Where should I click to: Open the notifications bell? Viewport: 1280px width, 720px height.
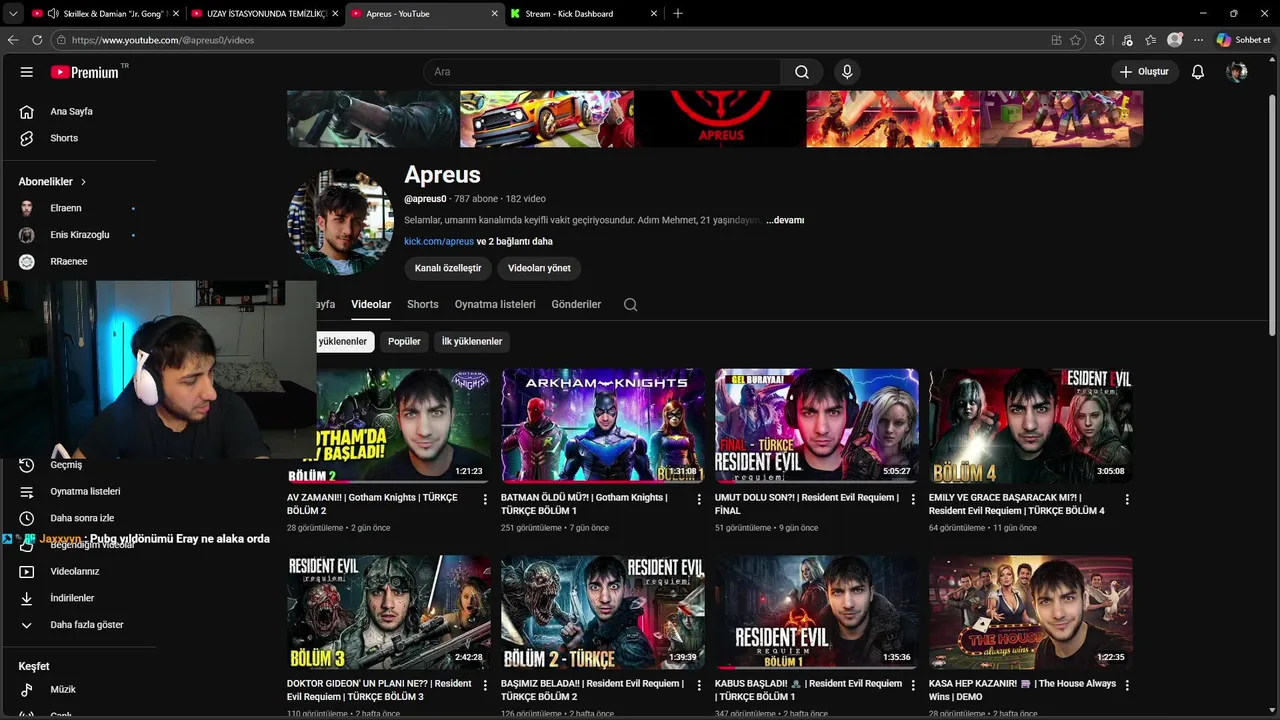coord(1198,72)
